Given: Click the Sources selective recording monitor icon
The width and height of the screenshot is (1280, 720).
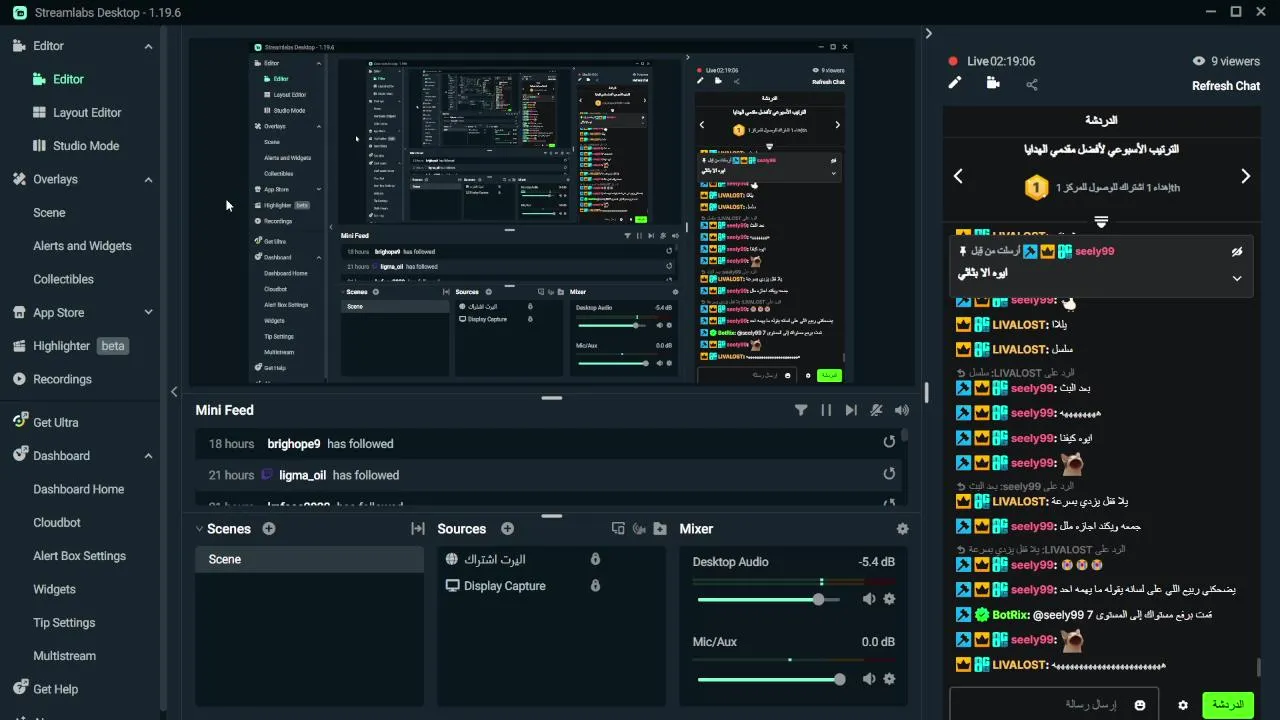Looking at the screenshot, I should coord(618,529).
